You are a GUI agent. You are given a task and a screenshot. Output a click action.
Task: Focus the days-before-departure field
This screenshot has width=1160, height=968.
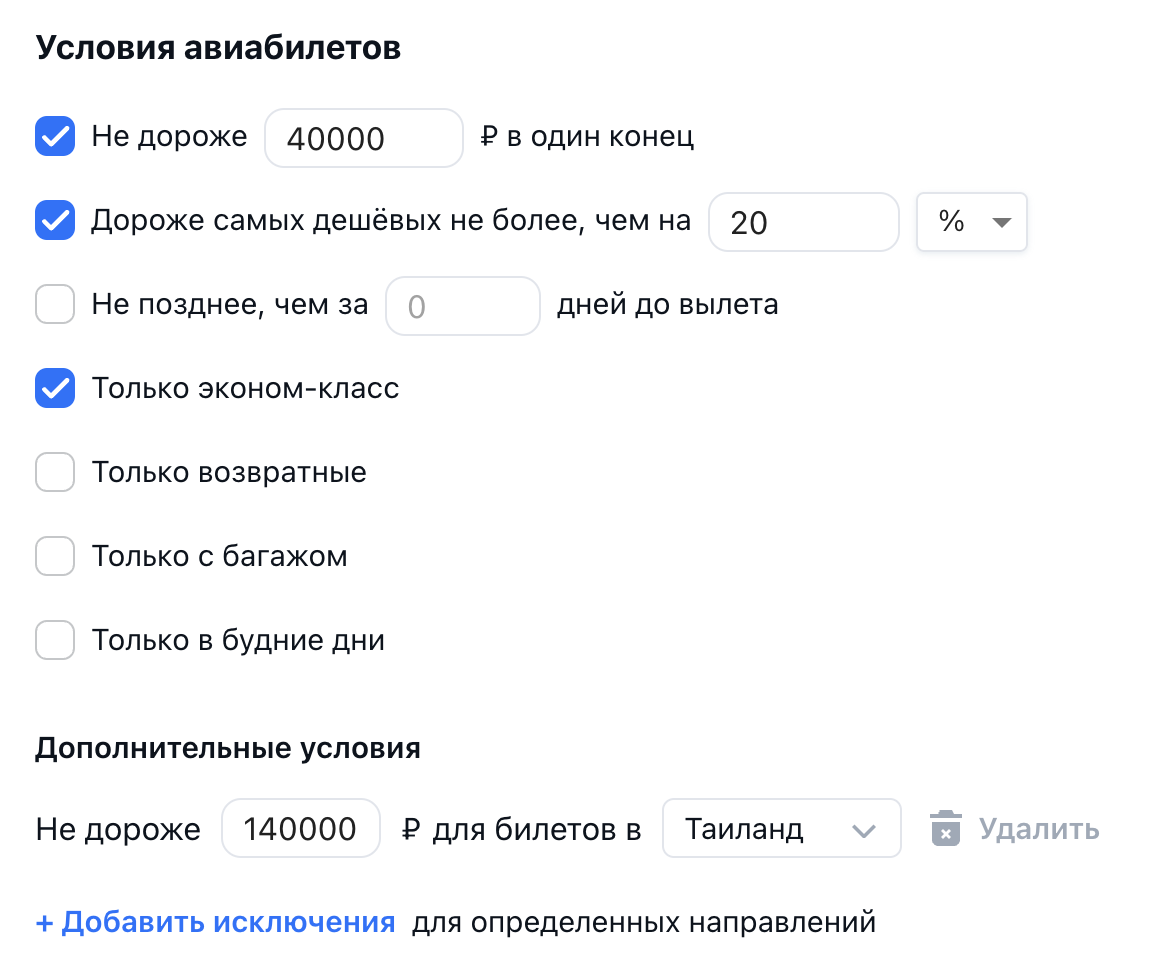(x=463, y=306)
